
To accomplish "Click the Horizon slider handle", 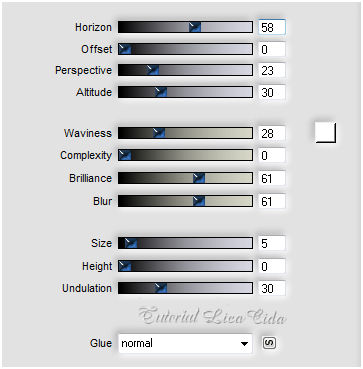I will pyautogui.click(x=195, y=27).
